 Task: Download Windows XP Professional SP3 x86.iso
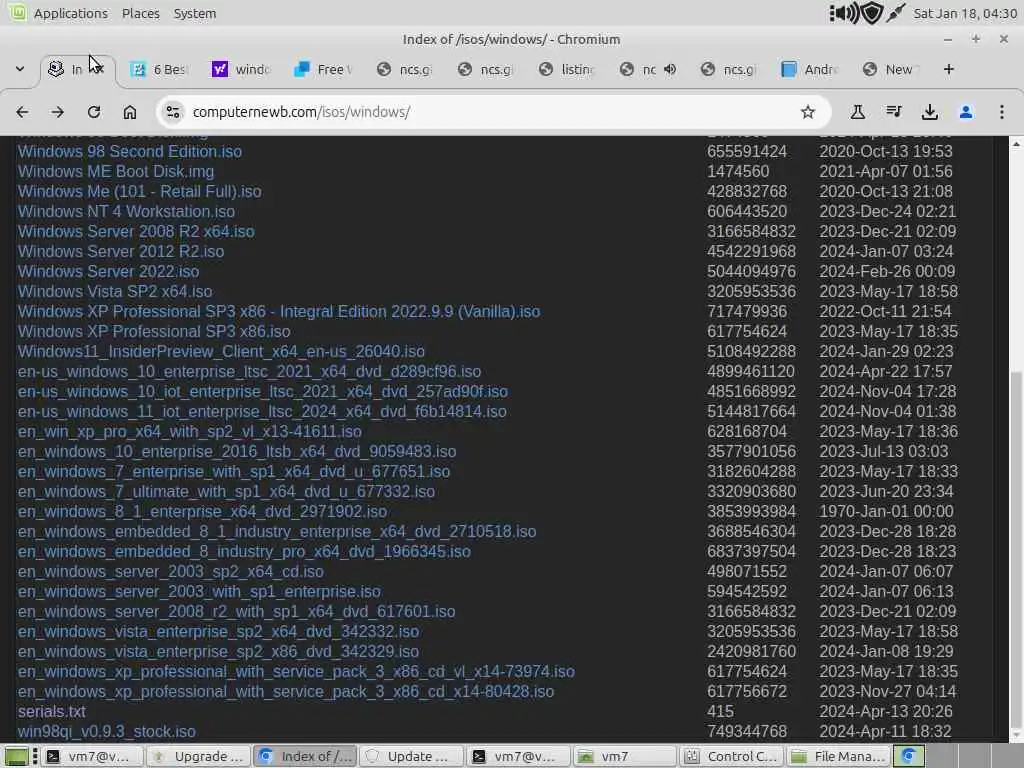click(154, 332)
